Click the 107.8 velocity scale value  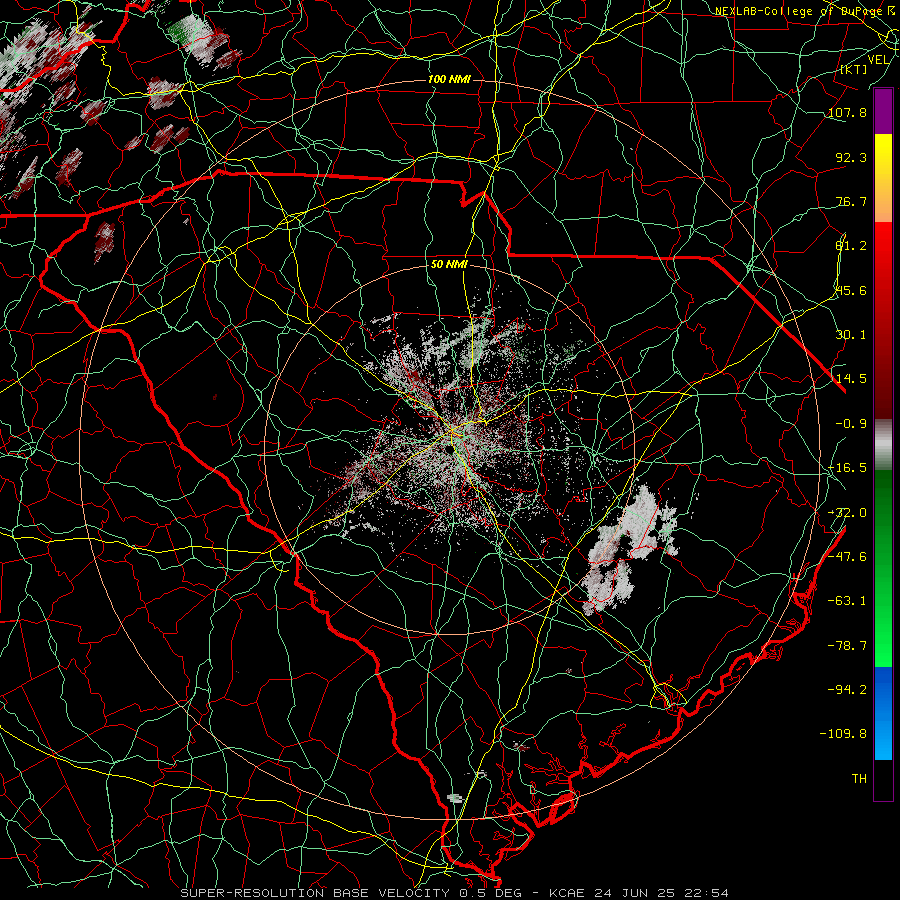tap(848, 112)
